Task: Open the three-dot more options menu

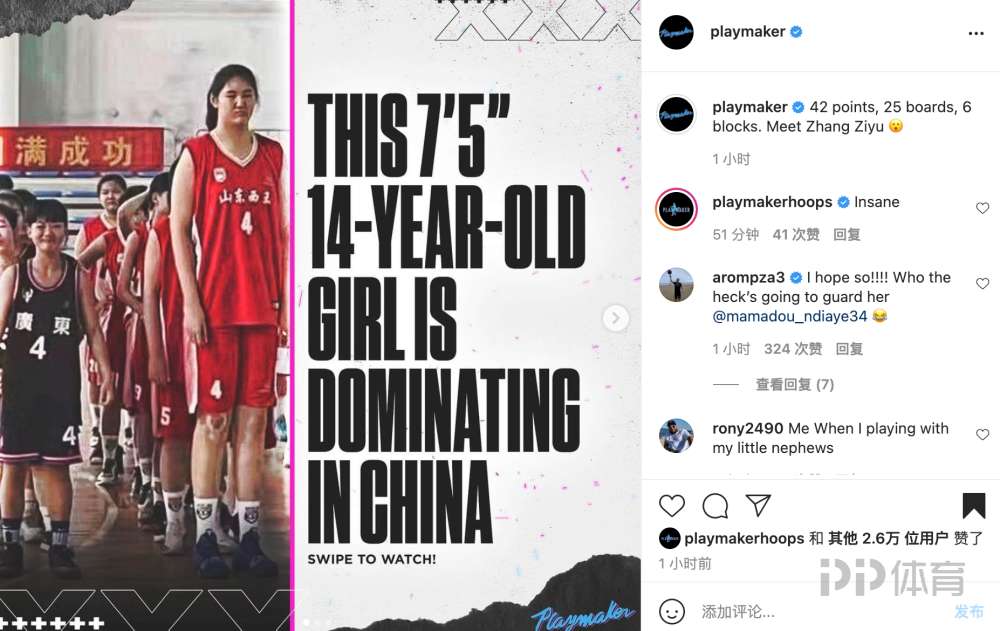Action: pyautogui.click(x=976, y=33)
